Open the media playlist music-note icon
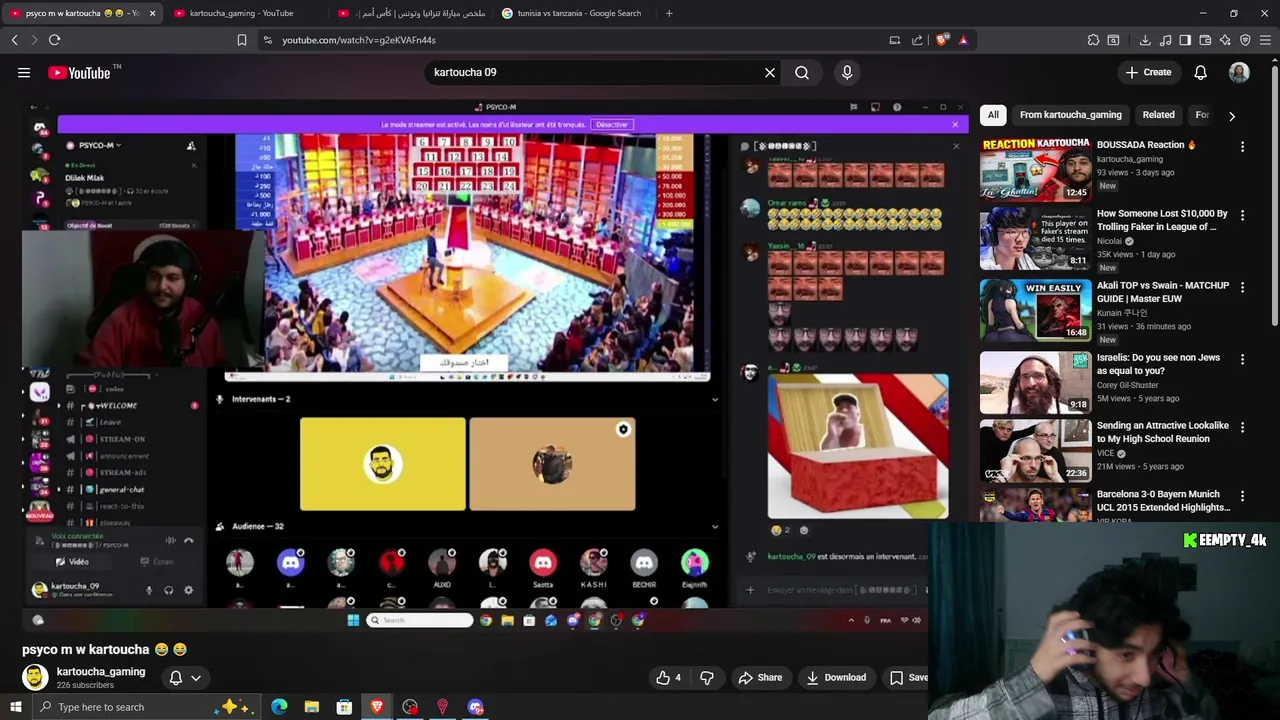The height and width of the screenshot is (720, 1280). (1165, 40)
